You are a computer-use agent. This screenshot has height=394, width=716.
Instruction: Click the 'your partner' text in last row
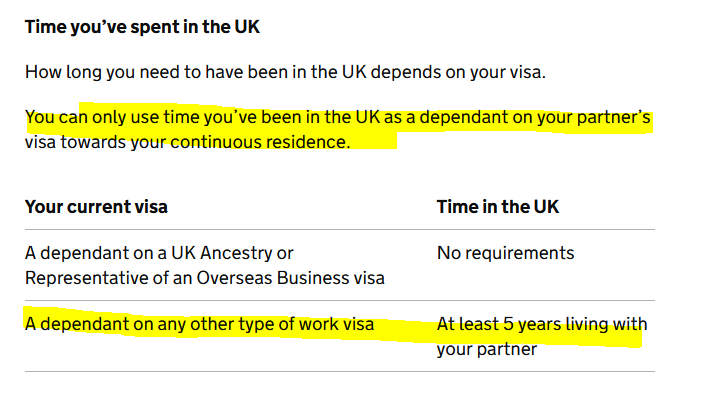coord(487,349)
